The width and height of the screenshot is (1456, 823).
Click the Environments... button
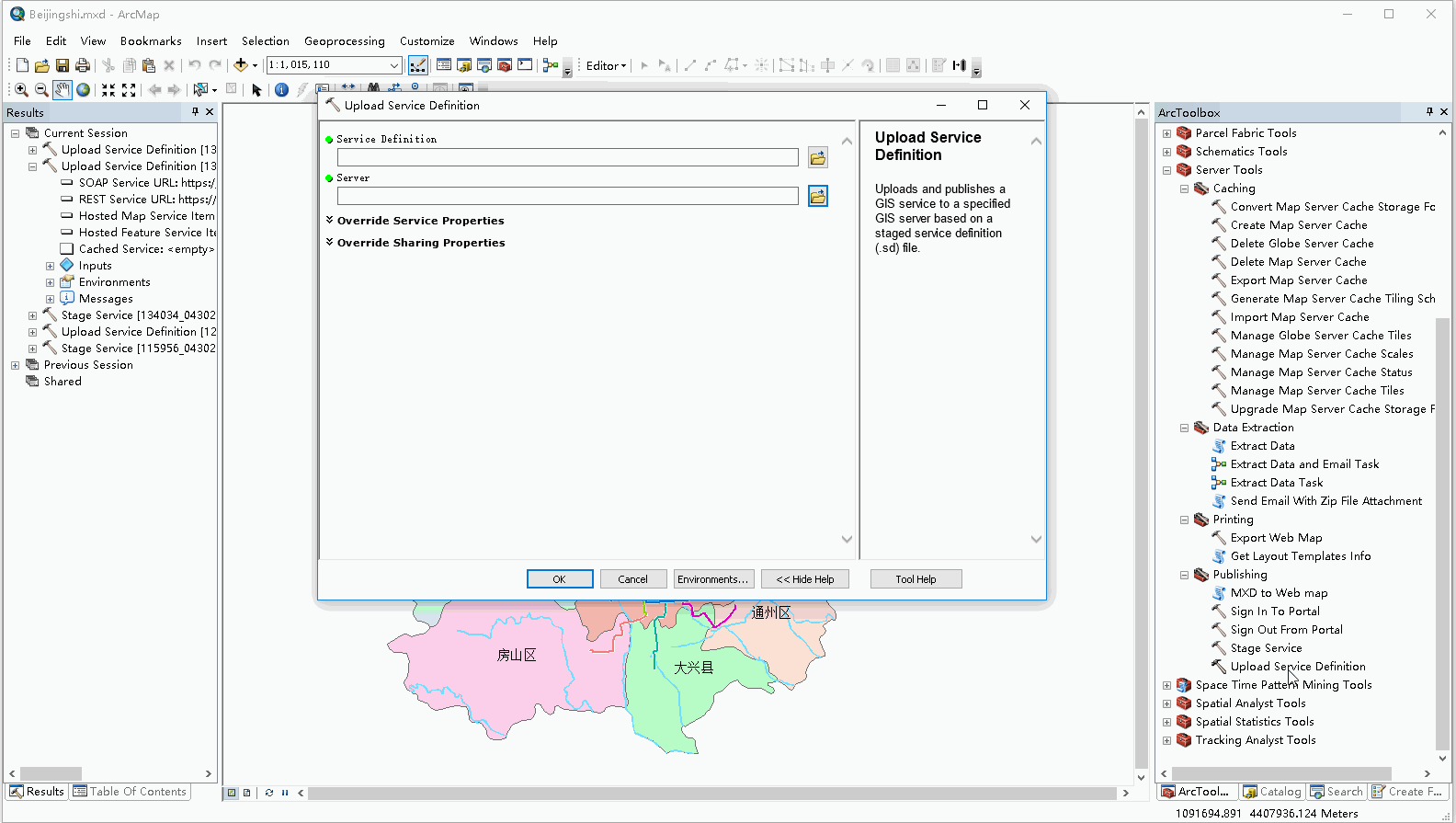pyautogui.click(x=714, y=579)
